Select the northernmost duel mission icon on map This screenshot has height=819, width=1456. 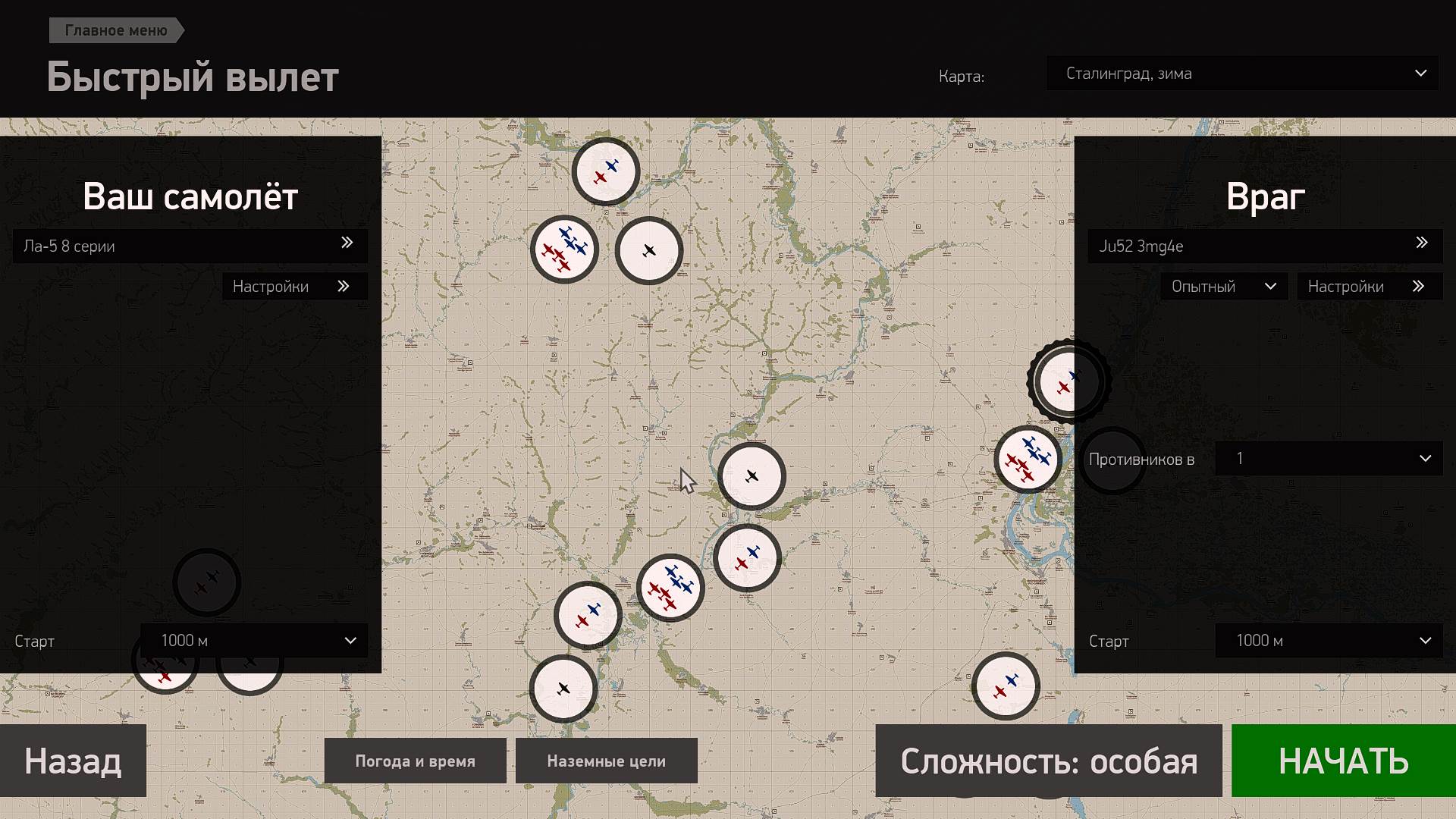[605, 171]
